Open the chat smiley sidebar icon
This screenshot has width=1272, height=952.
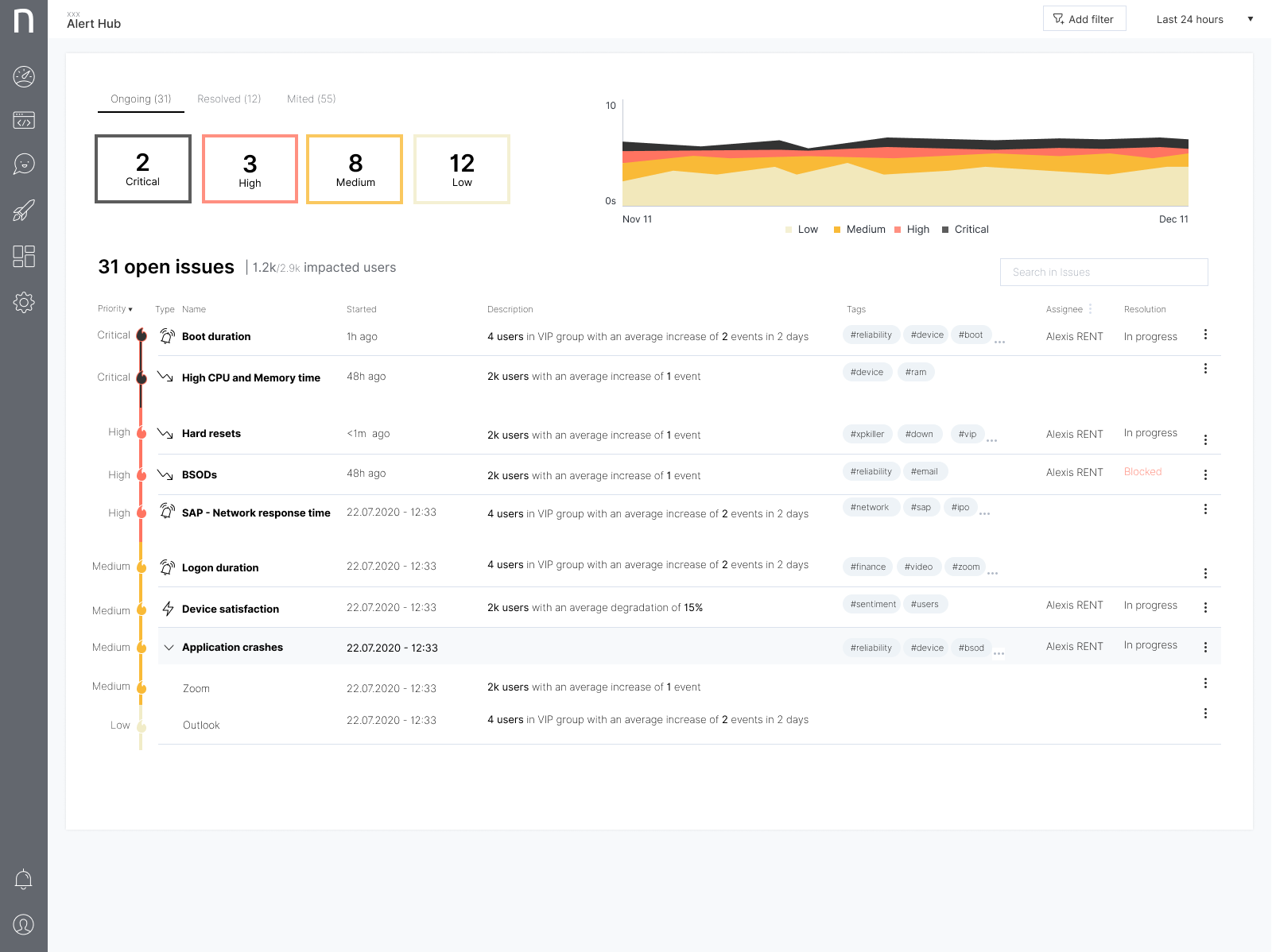[24, 164]
